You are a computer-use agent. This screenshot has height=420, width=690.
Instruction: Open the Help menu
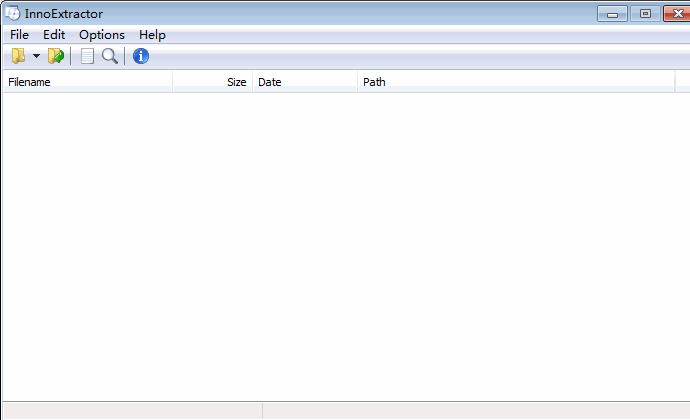pos(152,35)
